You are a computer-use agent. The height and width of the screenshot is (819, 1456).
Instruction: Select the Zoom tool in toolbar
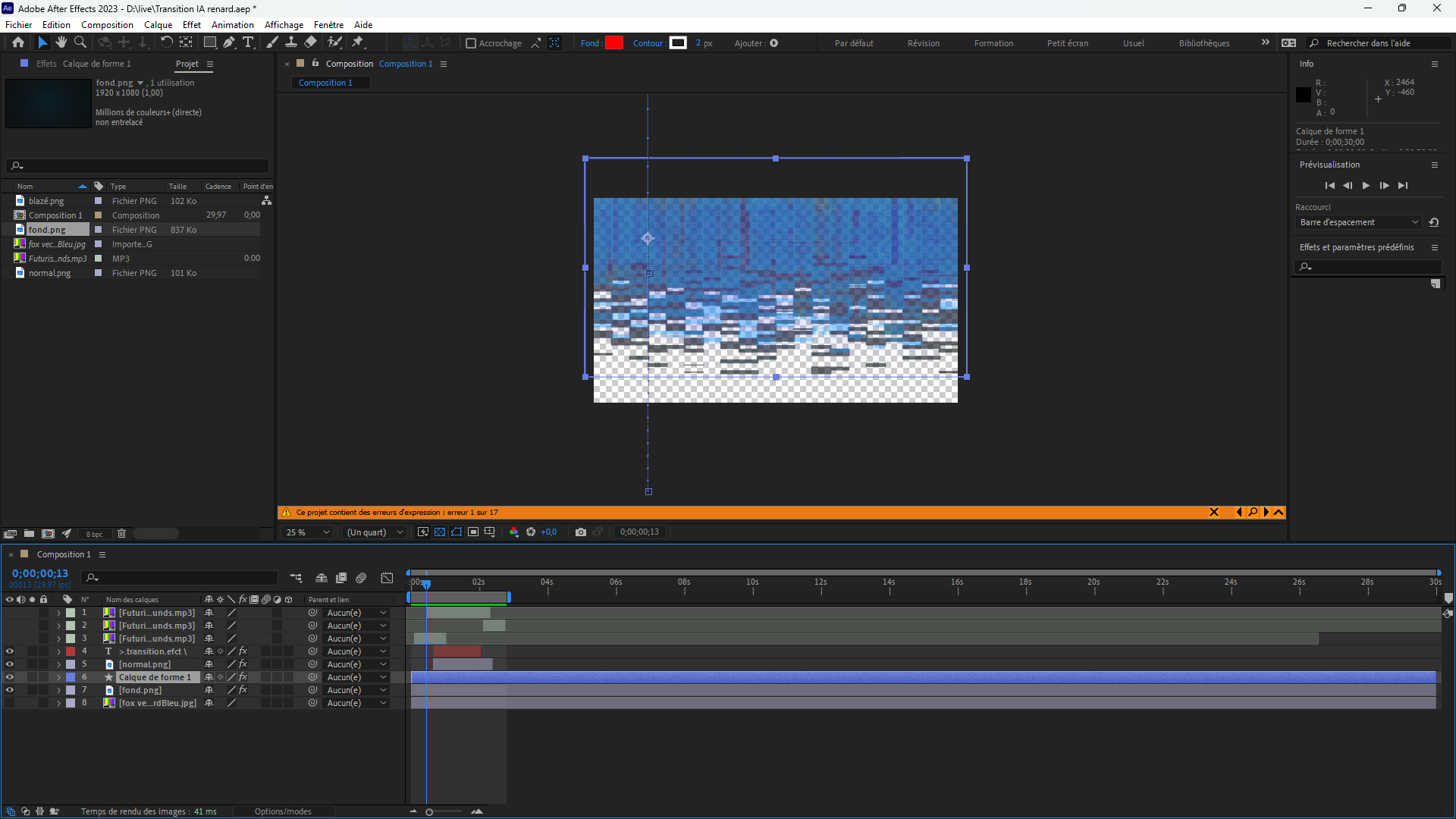point(80,42)
